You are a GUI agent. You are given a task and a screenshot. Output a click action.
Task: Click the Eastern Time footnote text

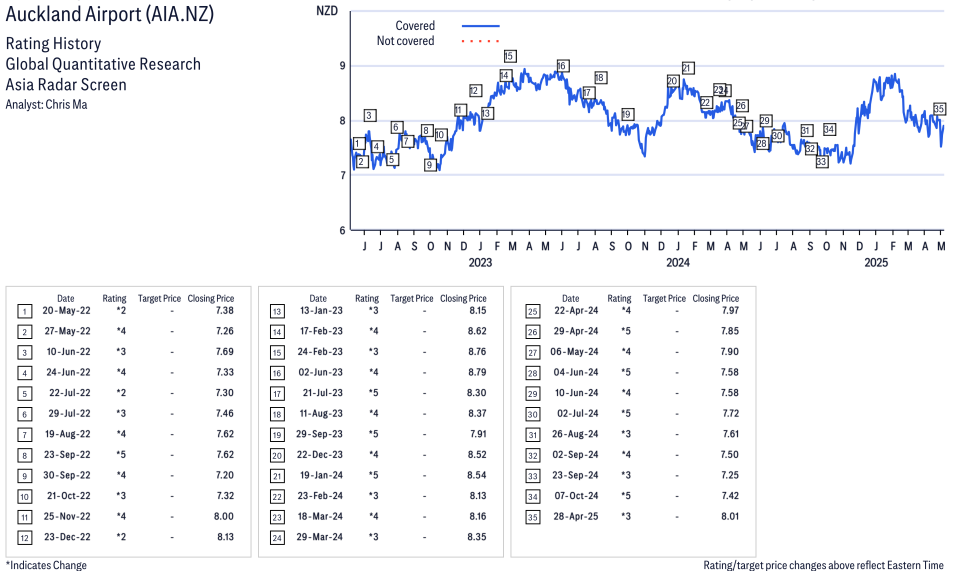tap(823, 565)
